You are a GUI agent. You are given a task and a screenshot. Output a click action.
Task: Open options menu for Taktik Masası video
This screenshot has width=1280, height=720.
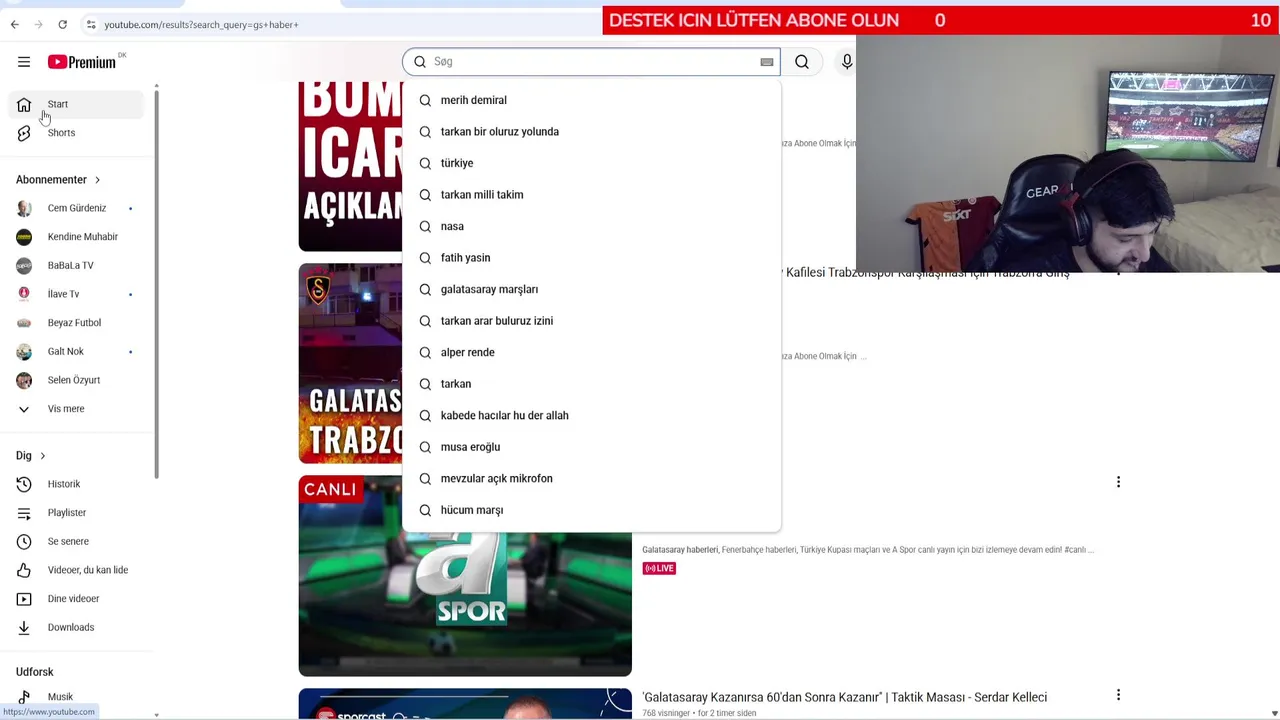(1118, 695)
